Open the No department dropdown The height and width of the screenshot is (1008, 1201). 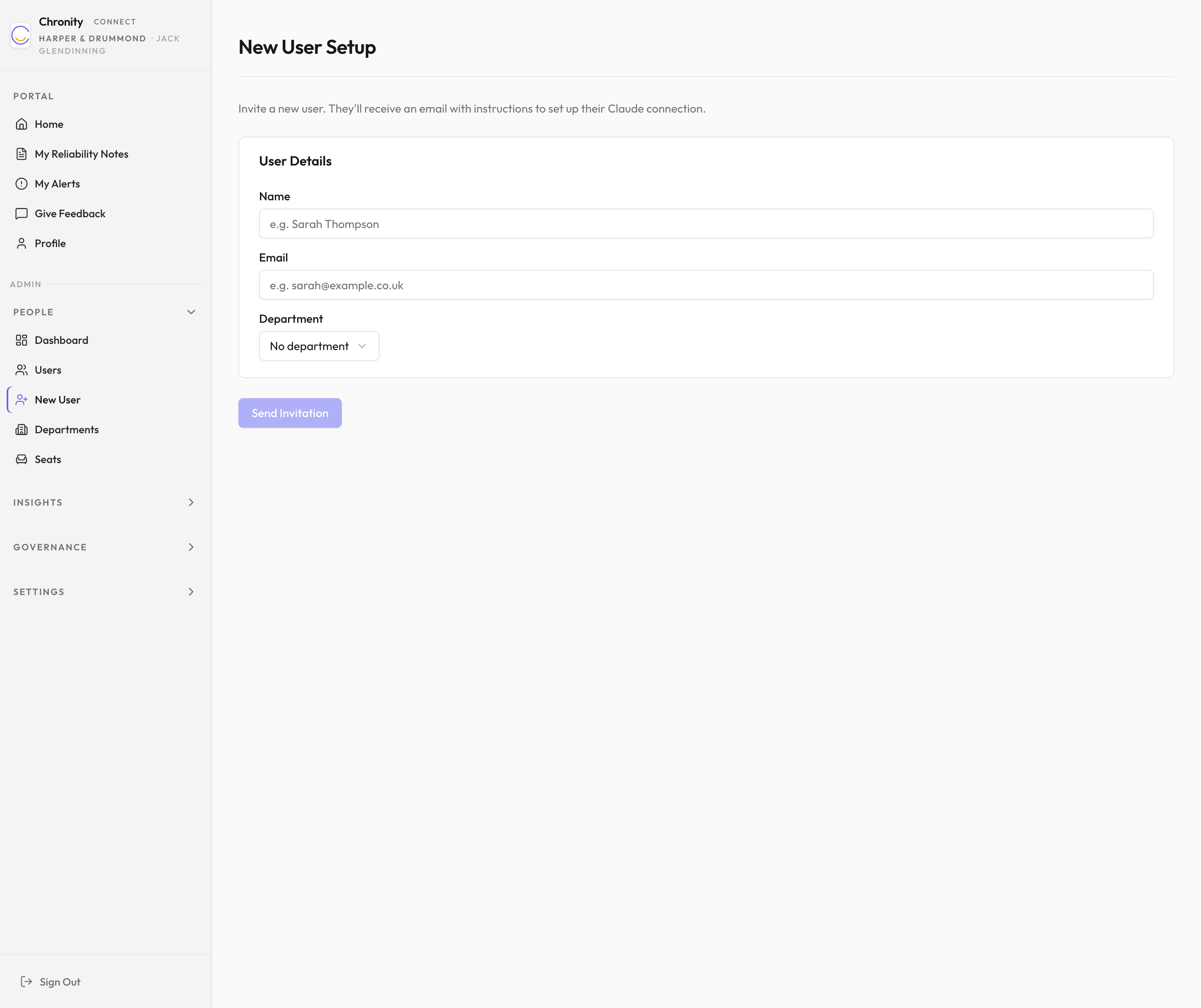point(319,346)
